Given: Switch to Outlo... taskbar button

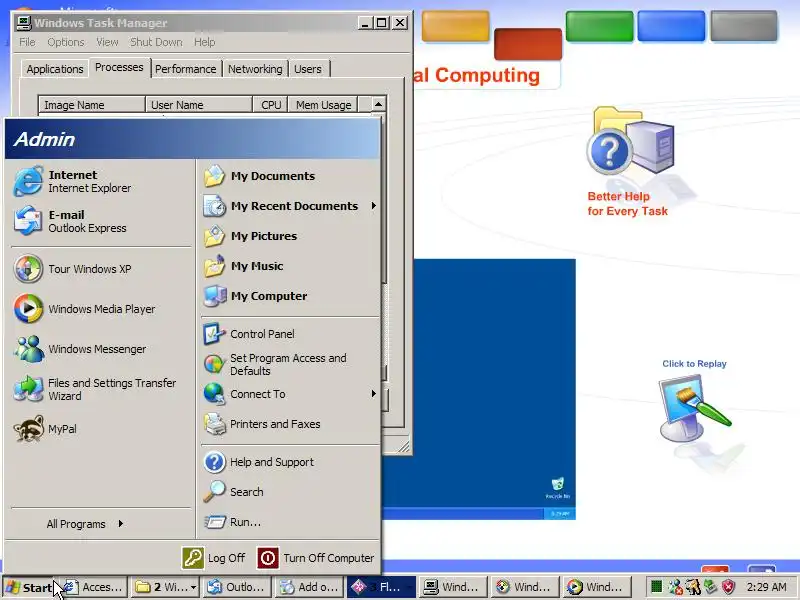Looking at the screenshot, I should tap(236, 587).
